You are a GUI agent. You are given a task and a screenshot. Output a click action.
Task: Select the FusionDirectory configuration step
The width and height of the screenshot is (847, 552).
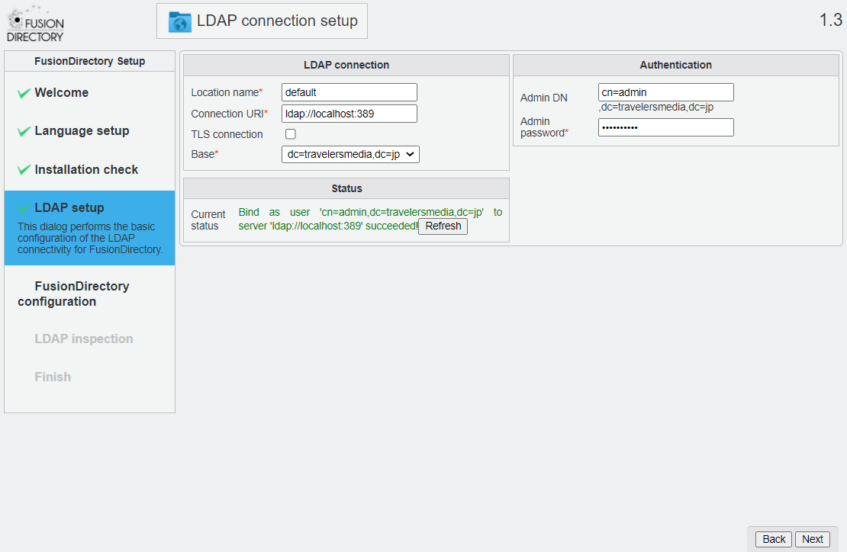click(x=74, y=293)
